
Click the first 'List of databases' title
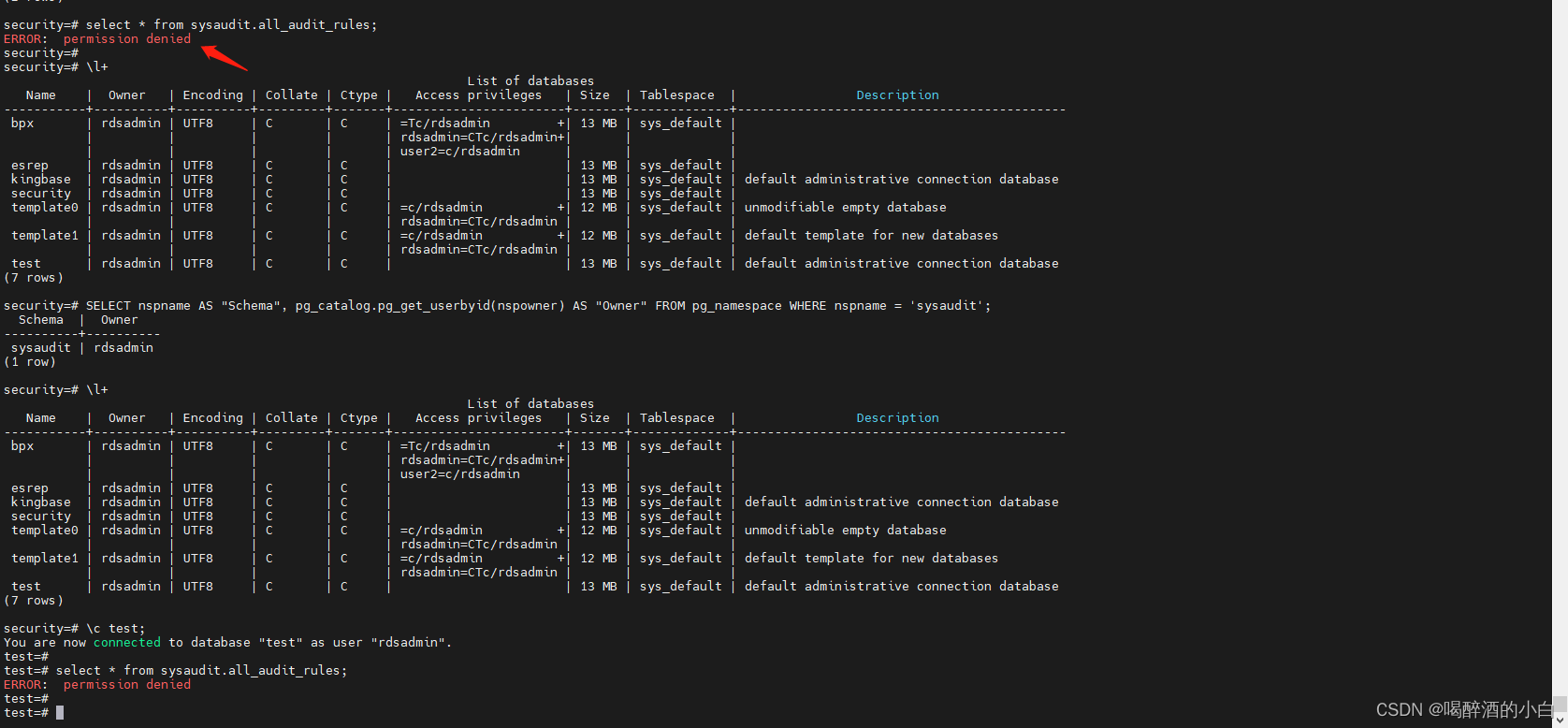tap(530, 81)
